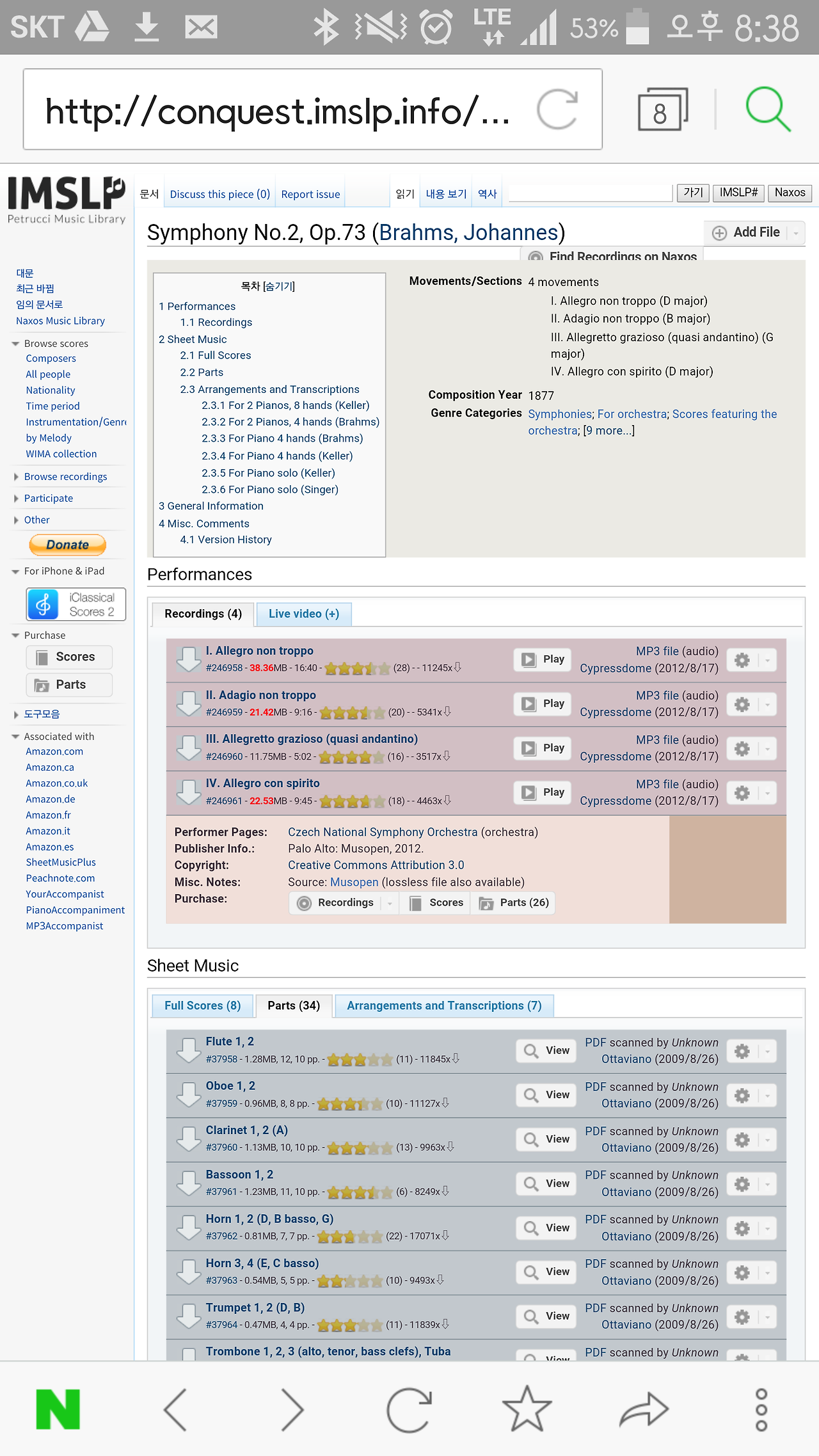
Task: Open gear options for Flute 1, 2 part
Action: 742,1051
